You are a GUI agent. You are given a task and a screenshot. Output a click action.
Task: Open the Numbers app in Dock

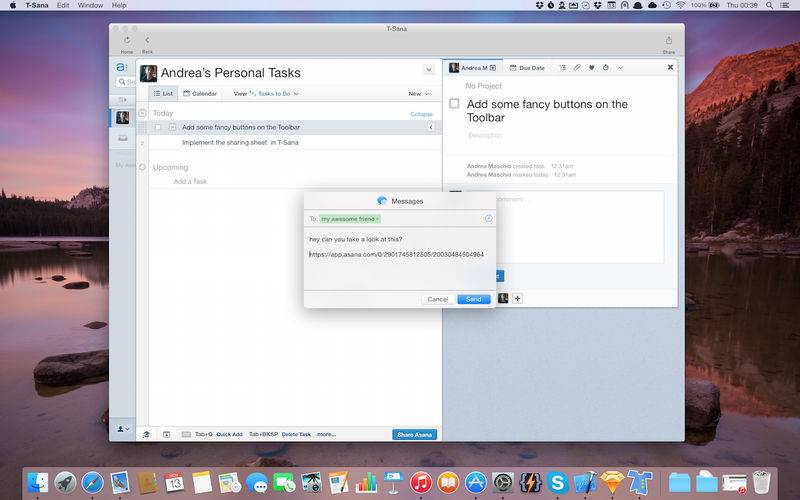click(366, 482)
